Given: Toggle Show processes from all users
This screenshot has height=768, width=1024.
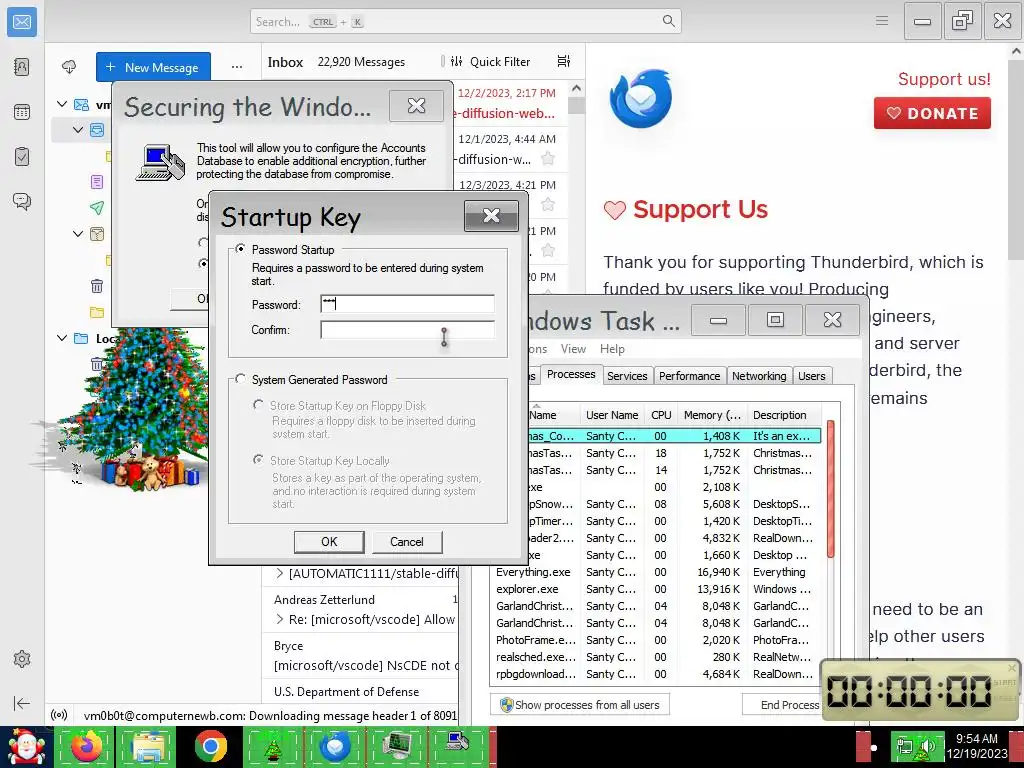Looking at the screenshot, I should [580, 705].
